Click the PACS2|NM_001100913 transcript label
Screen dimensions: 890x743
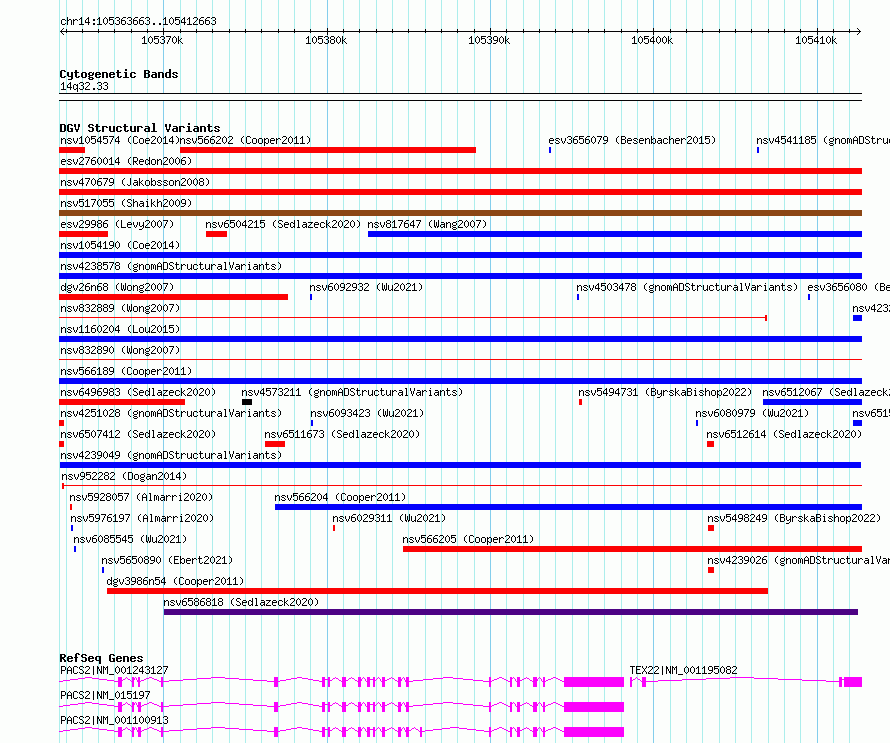(114, 720)
